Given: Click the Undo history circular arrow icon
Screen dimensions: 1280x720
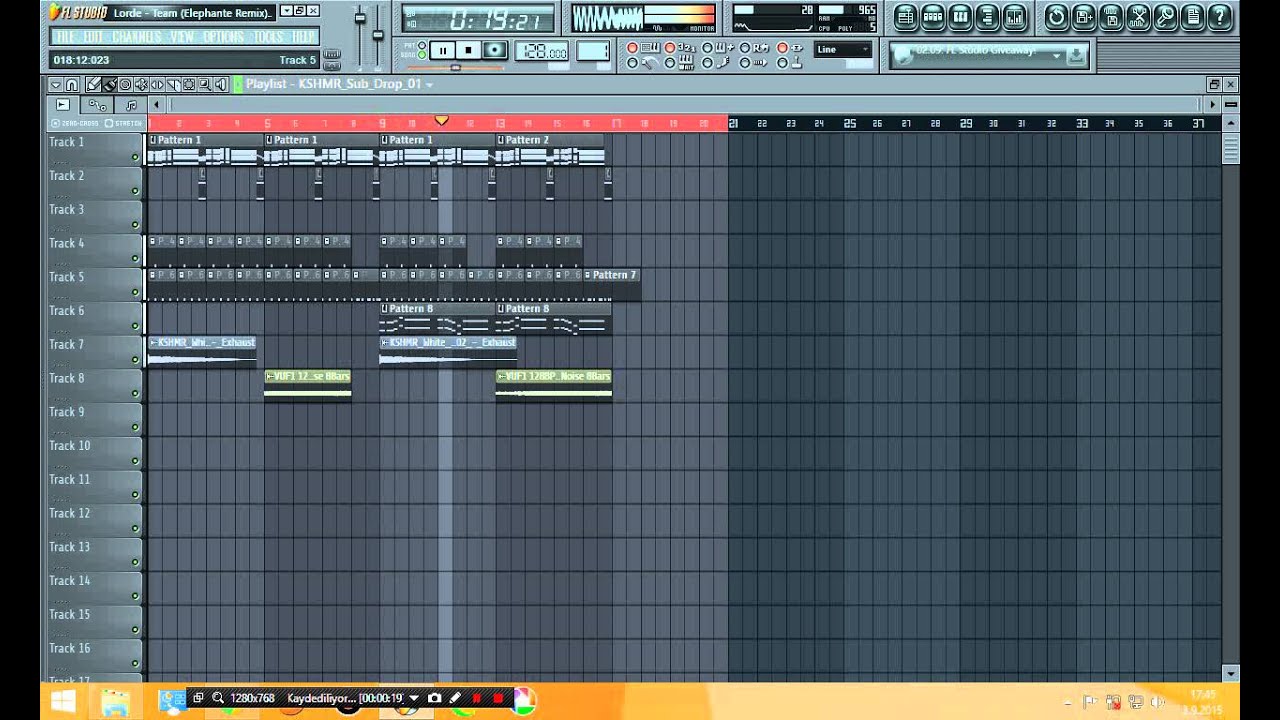Looking at the screenshot, I should (x=1057, y=17).
